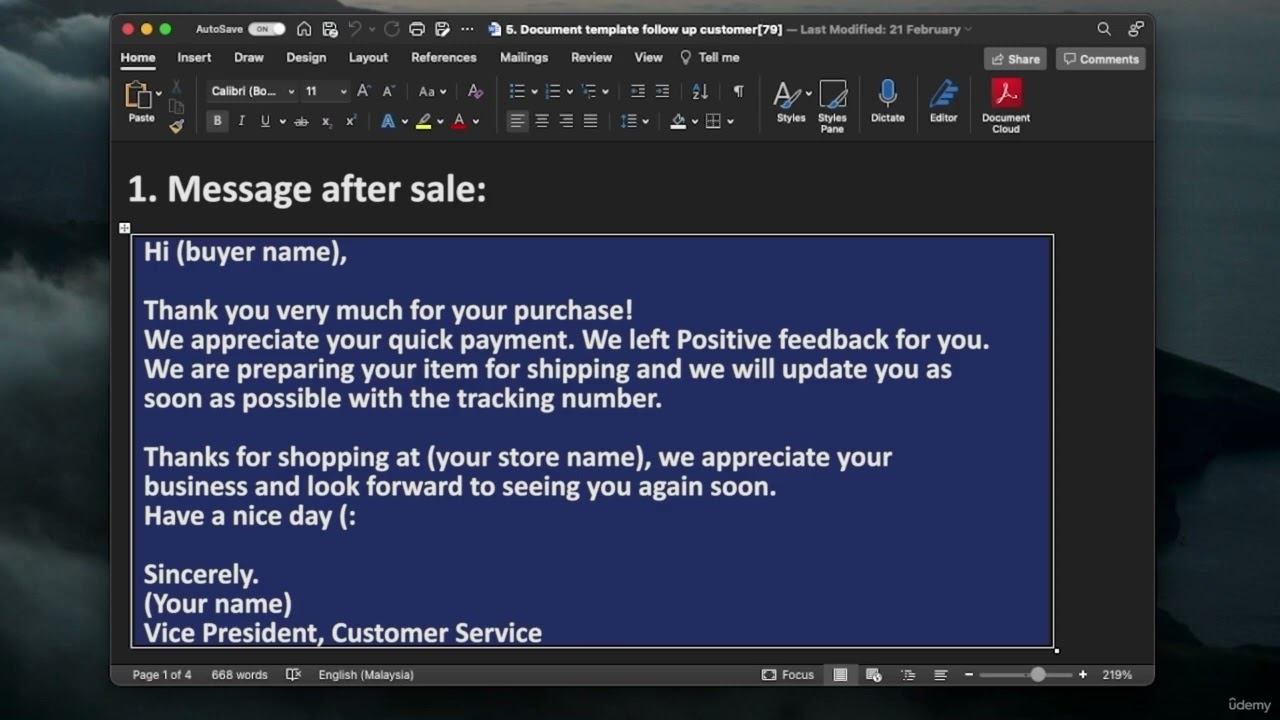Click the Comments button
The width and height of the screenshot is (1280, 720).
[x=1101, y=59]
